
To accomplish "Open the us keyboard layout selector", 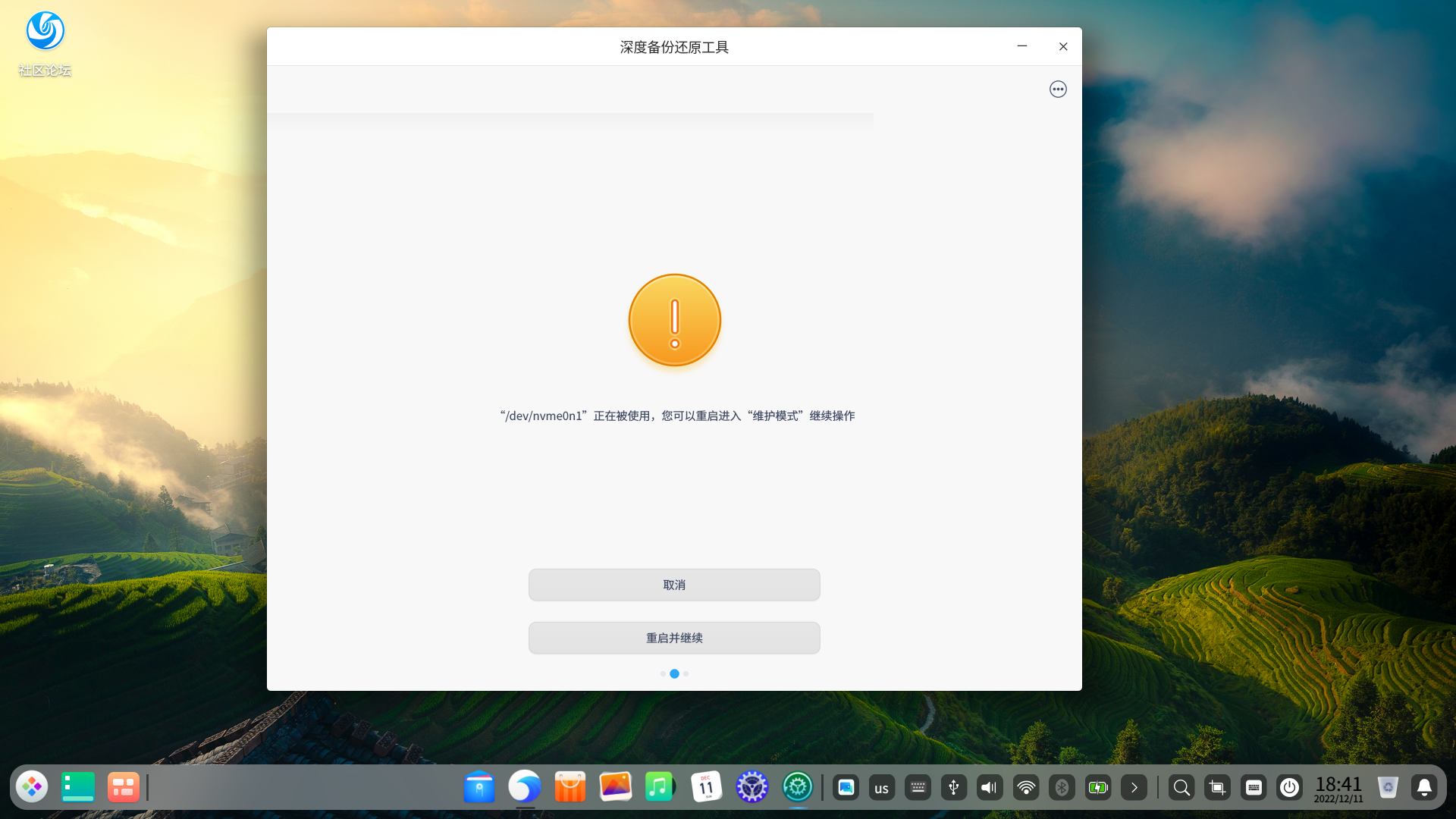I will coord(881,788).
